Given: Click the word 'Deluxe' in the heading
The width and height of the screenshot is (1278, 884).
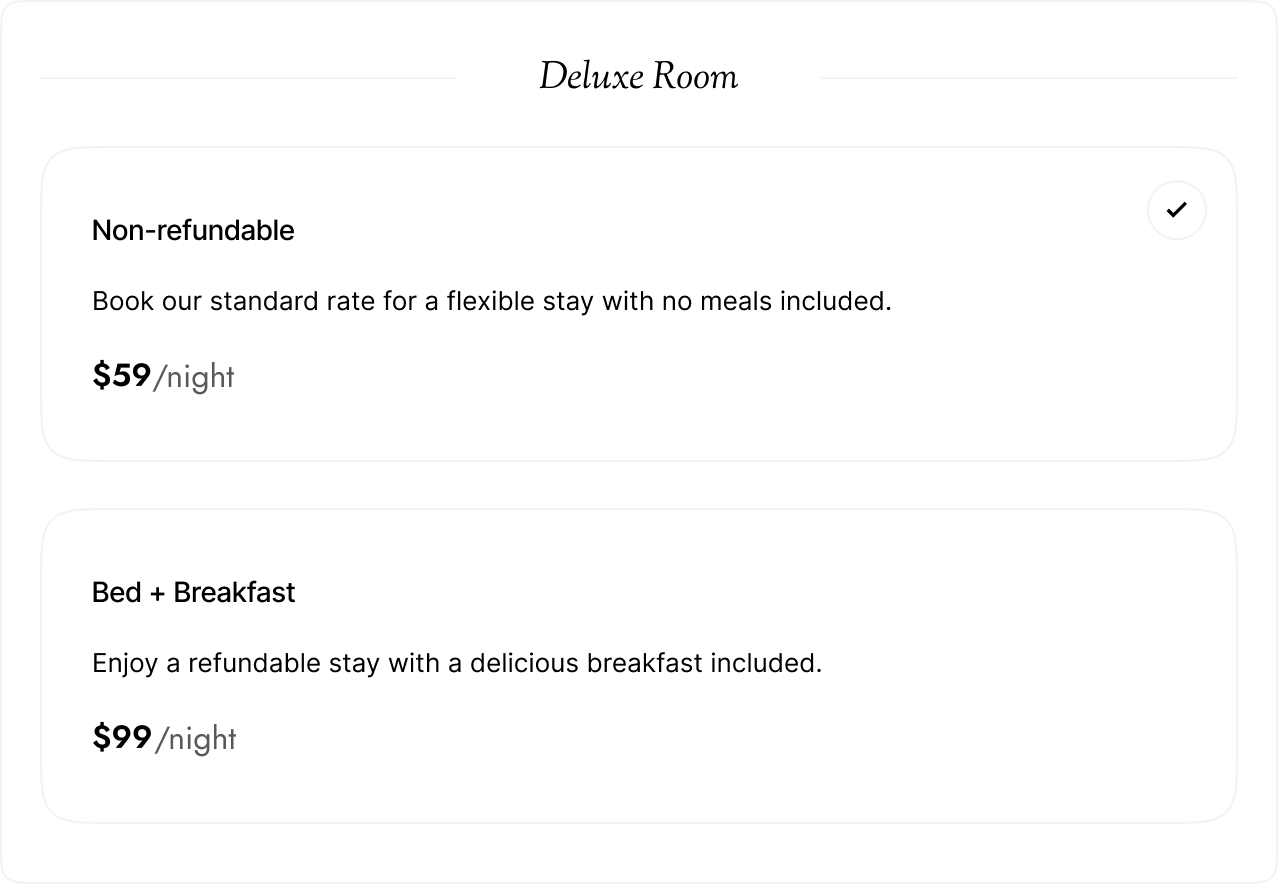Looking at the screenshot, I should click(589, 77).
